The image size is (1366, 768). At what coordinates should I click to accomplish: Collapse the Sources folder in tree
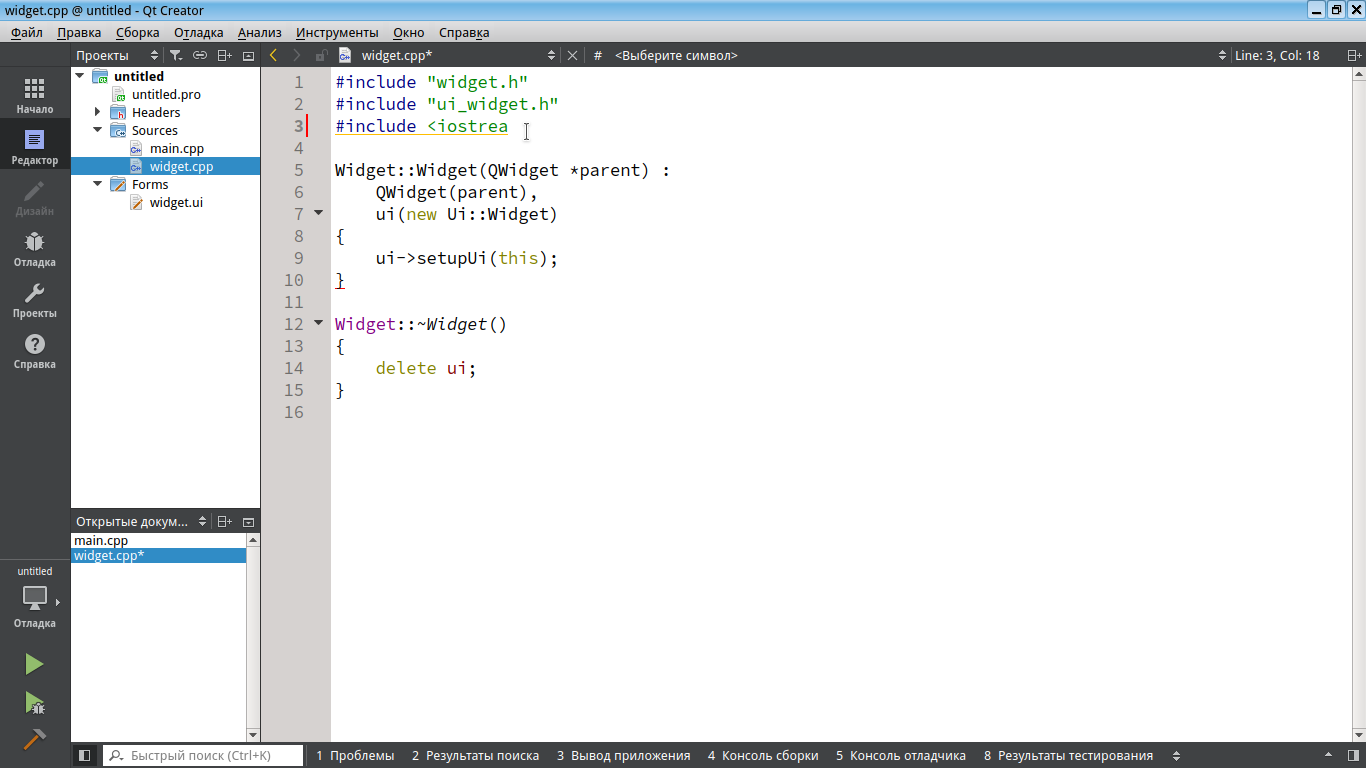click(98, 130)
